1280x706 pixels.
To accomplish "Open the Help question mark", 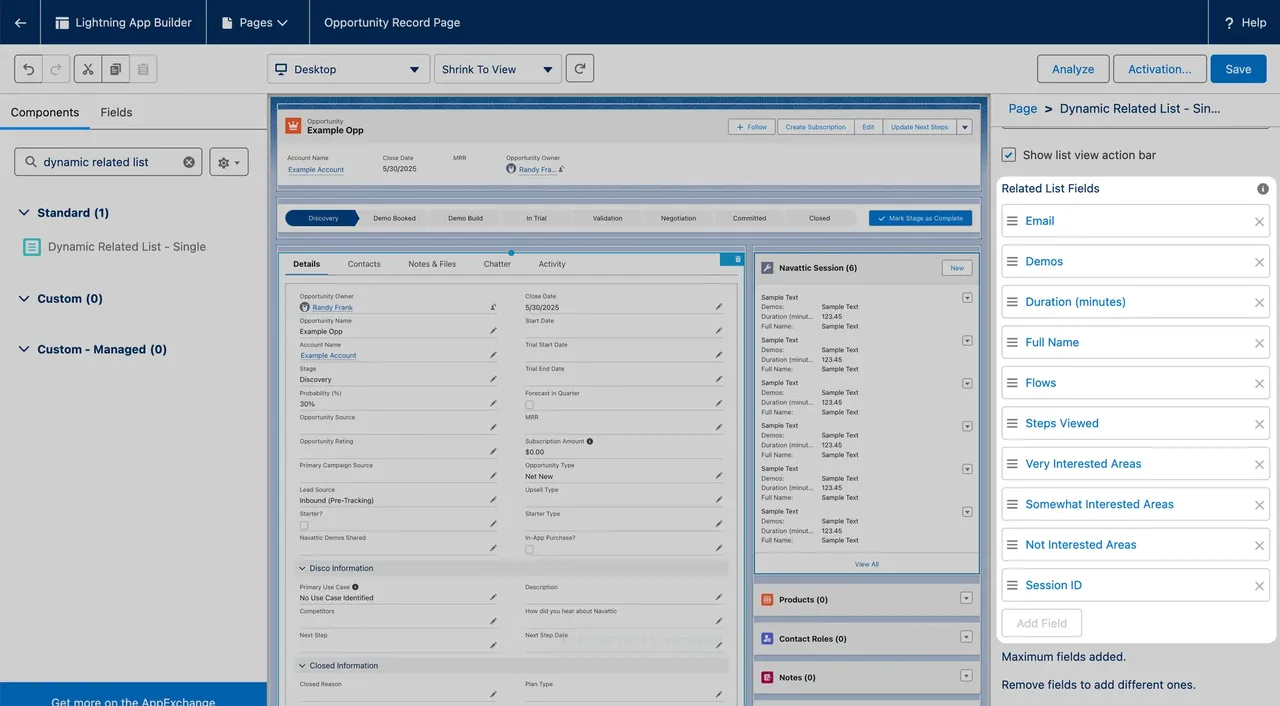I will (x=1228, y=22).
